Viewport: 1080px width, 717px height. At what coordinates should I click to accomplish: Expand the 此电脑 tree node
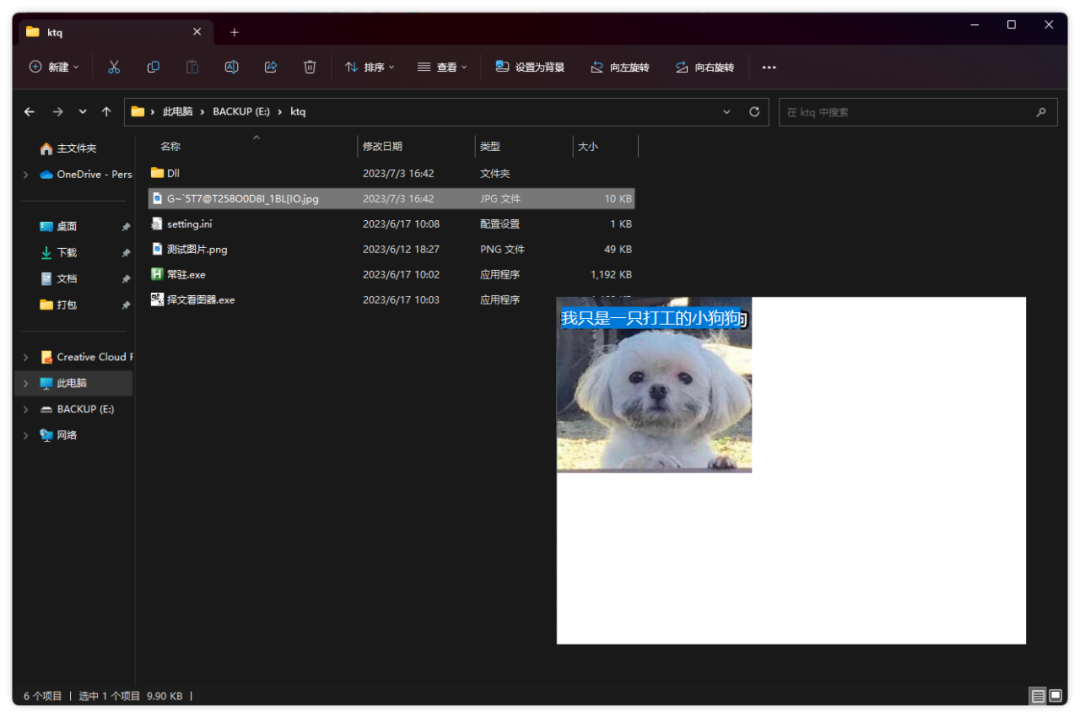[x=26, y=383]
